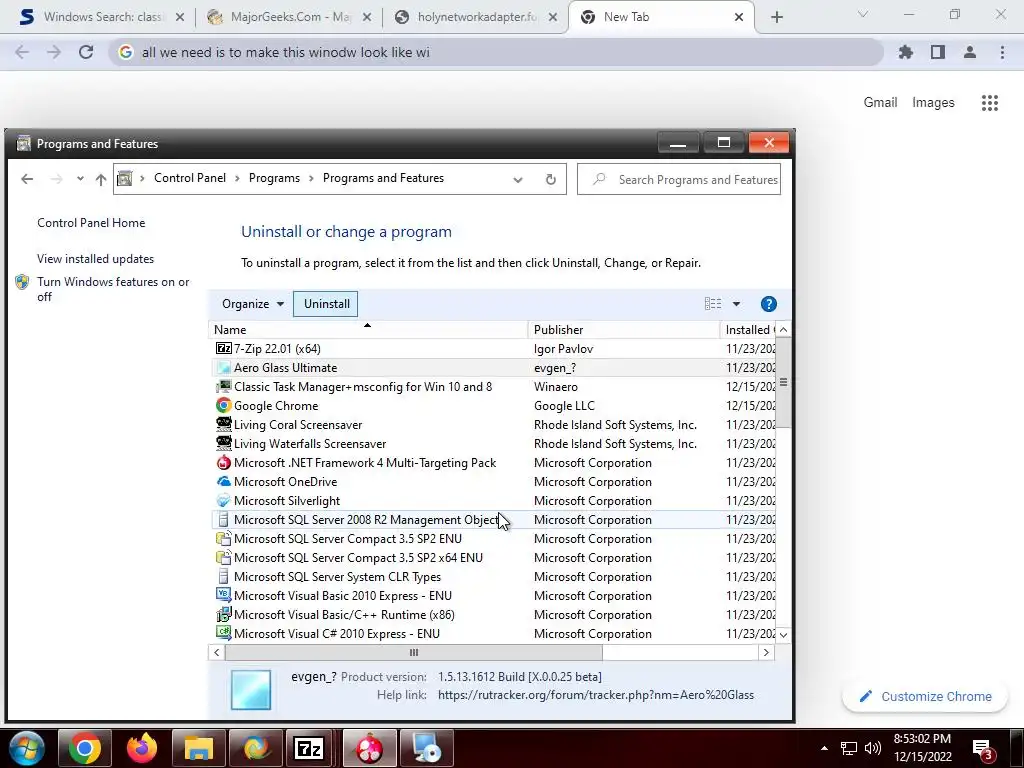Open Google Images link
The image size is (1024, 768).
click(x=933, y=103)
